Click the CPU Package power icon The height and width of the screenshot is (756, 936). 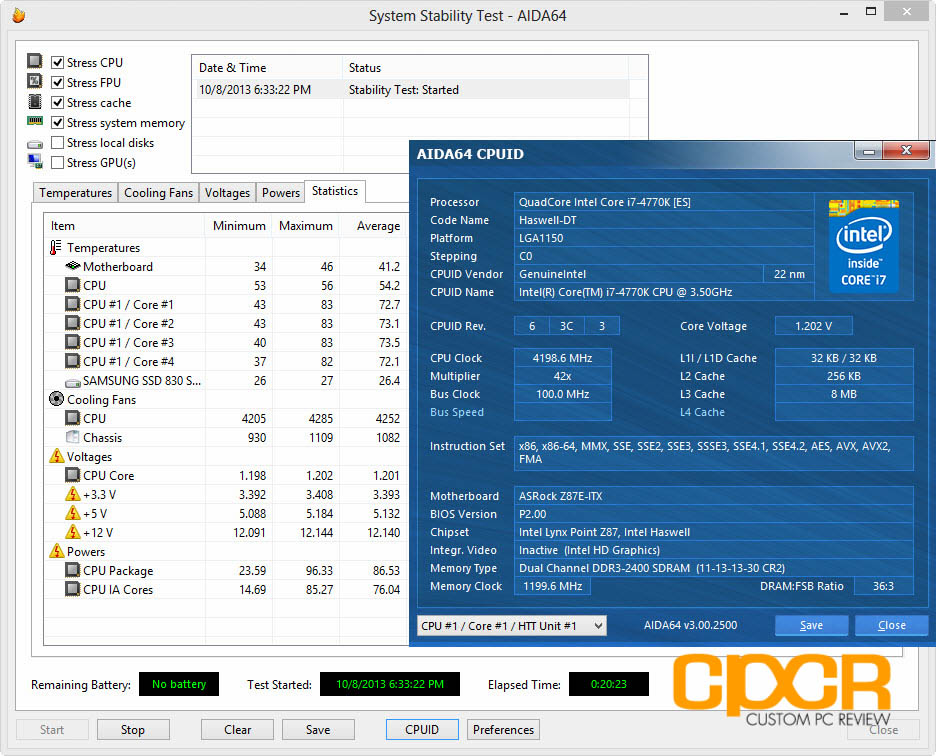[72, 570]
